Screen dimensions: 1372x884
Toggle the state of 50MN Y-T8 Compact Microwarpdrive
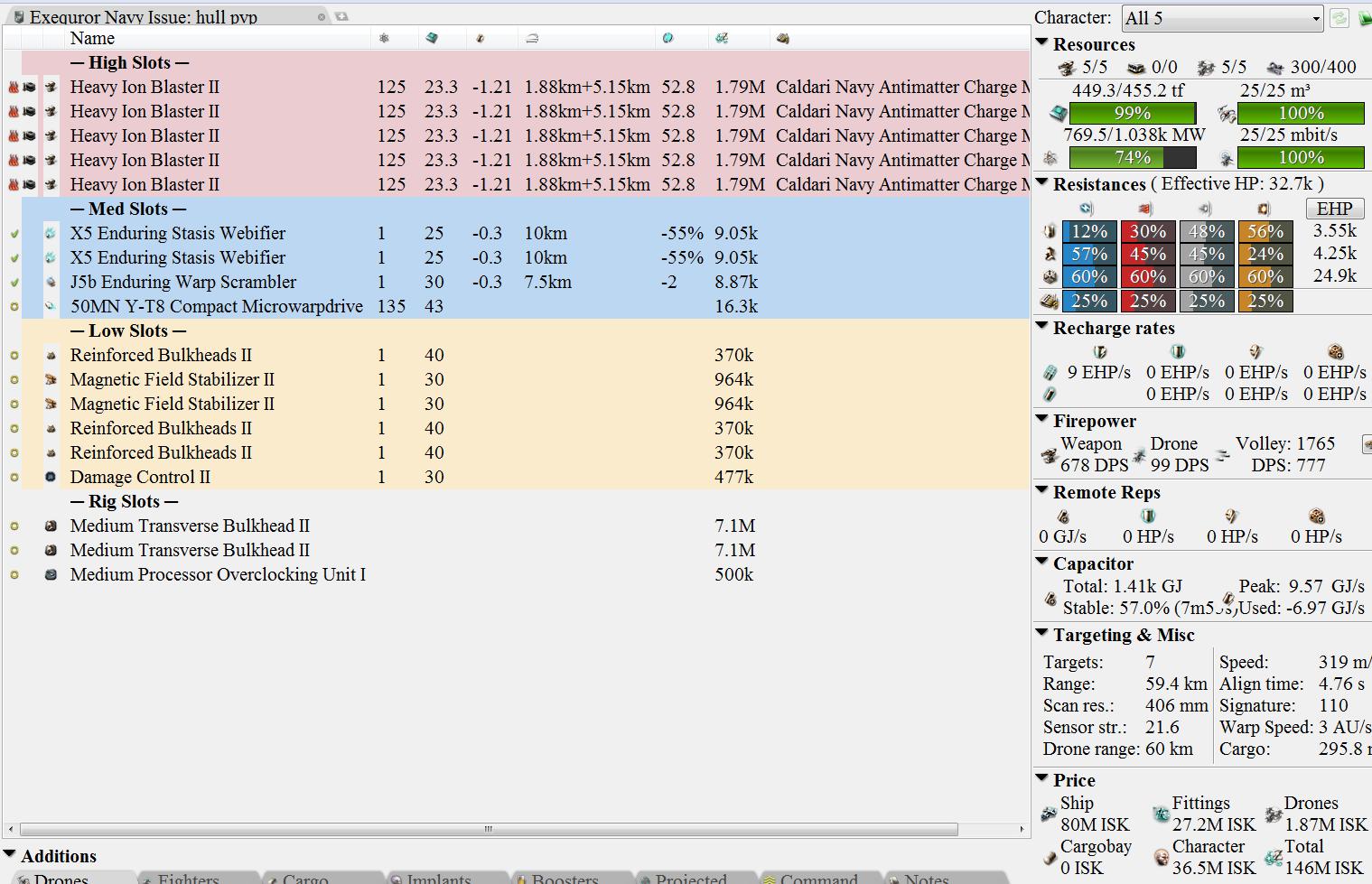tap(14, 306)
